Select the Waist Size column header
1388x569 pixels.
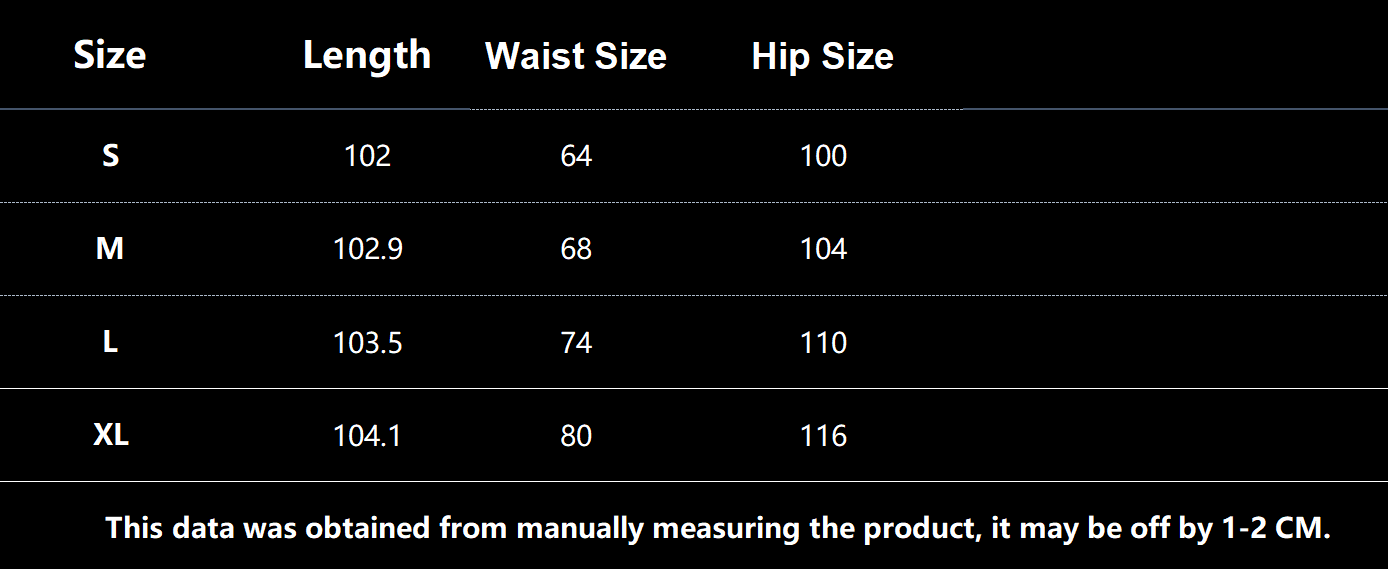pyautogui.click(x=576, y=56)
